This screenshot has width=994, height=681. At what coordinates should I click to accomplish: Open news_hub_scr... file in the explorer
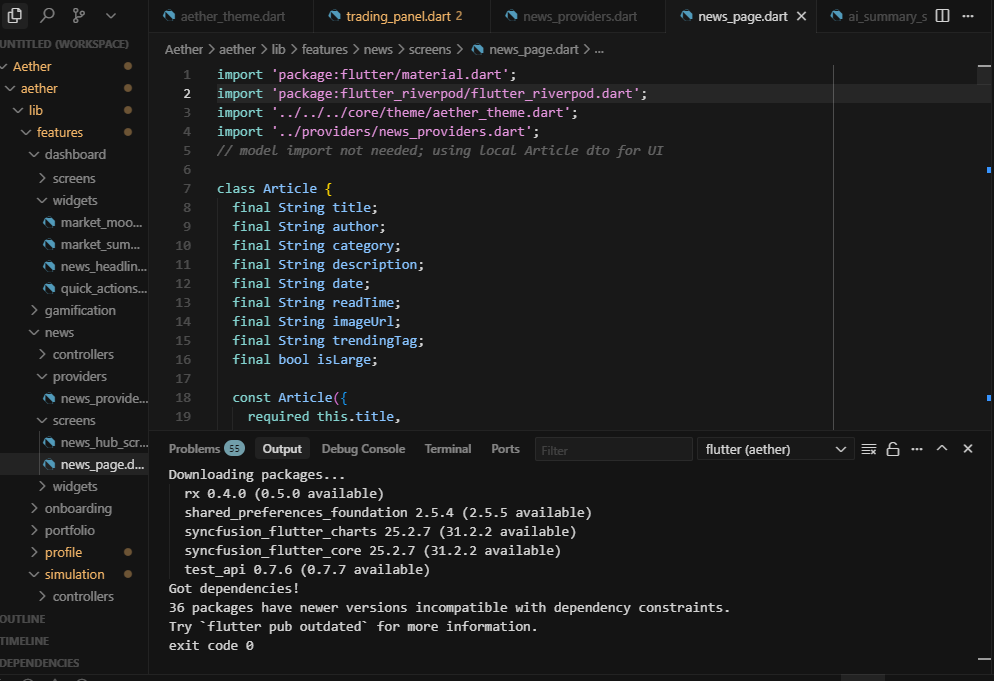[x=103, y=442]
